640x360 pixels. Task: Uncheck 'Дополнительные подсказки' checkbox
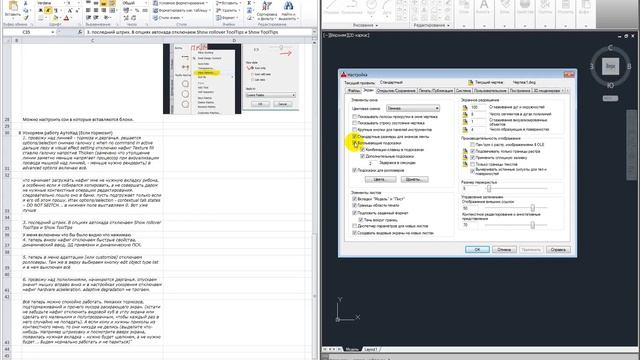[362, 156]
